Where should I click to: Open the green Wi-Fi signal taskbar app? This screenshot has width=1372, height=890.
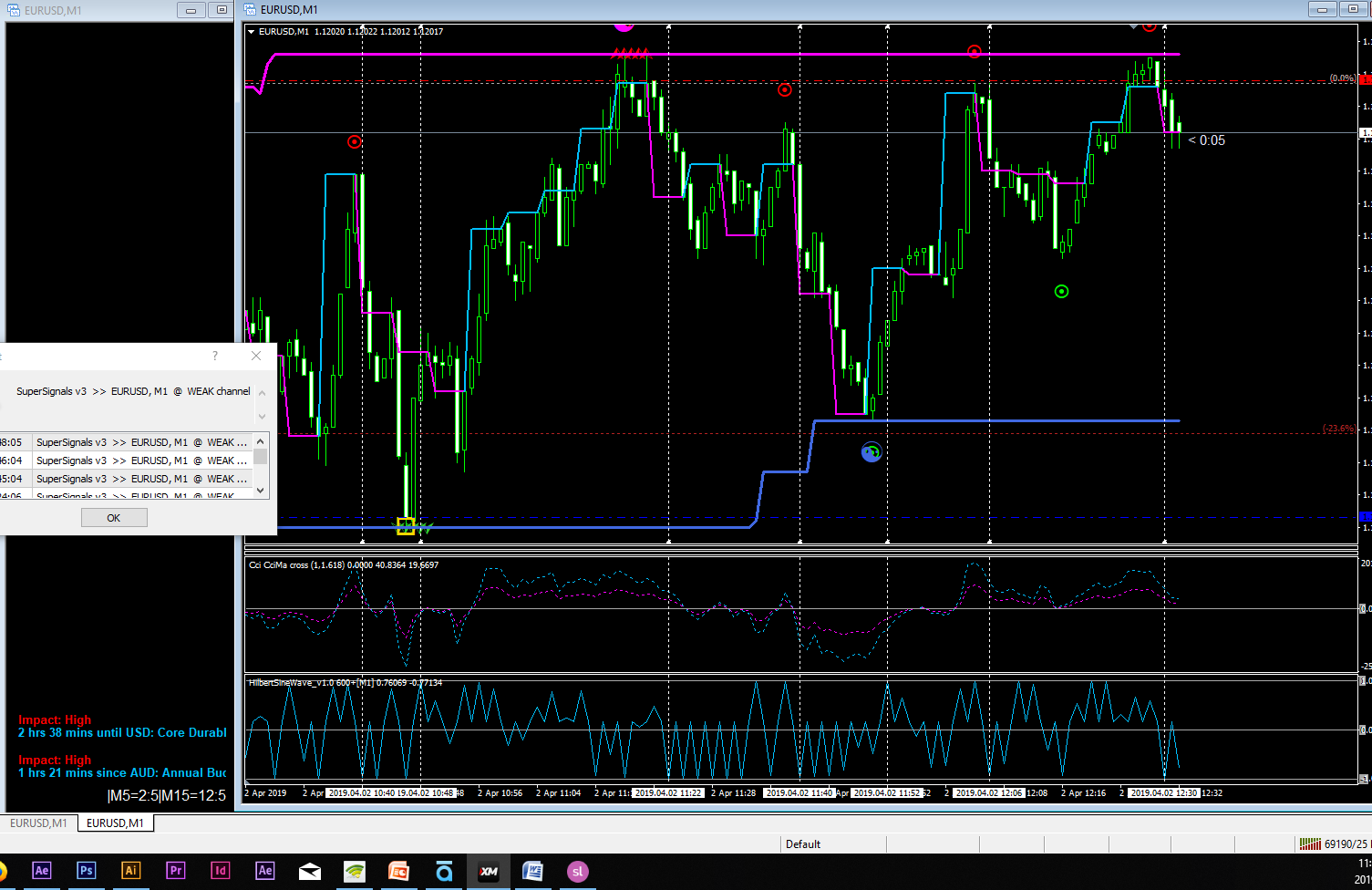(355, 872)
